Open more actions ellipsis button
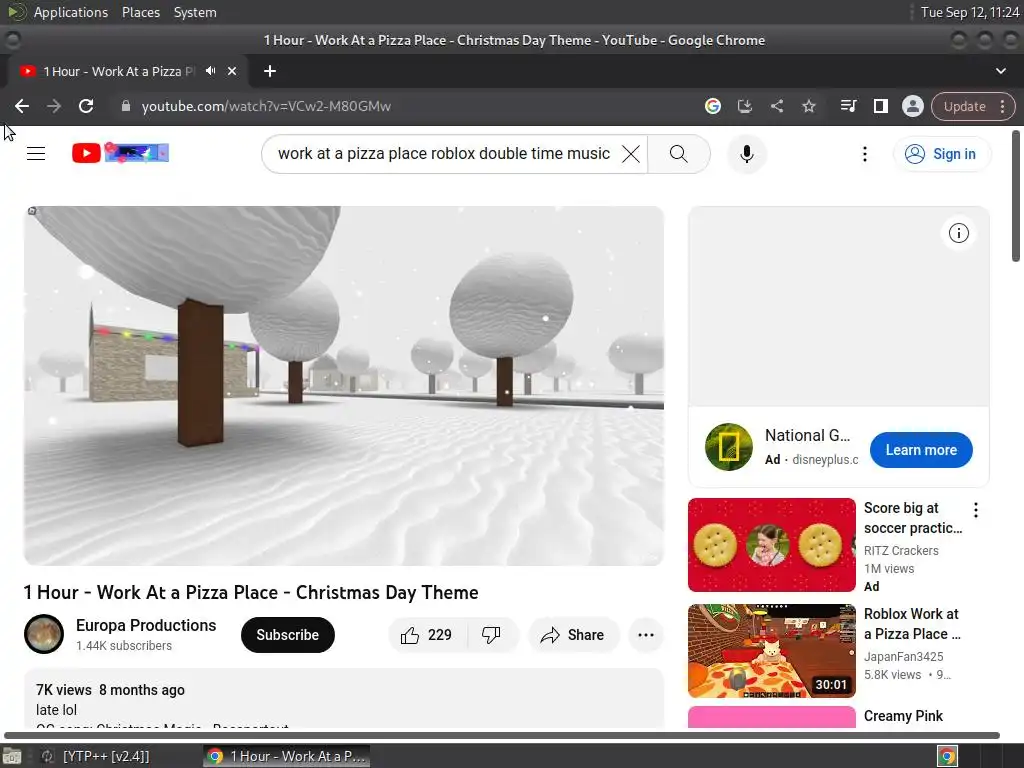Image resolution: width=1024 pixels, height=768 pixels. coord(645,635)
